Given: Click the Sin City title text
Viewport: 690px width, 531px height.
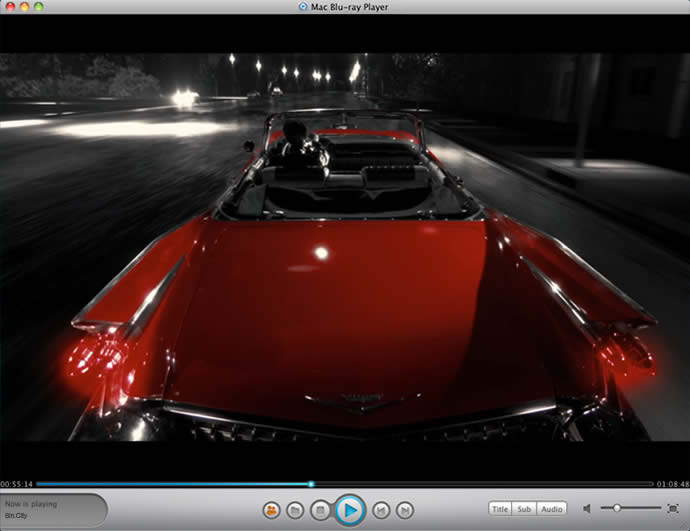Looking at the screenshot, I should (16, 515).
